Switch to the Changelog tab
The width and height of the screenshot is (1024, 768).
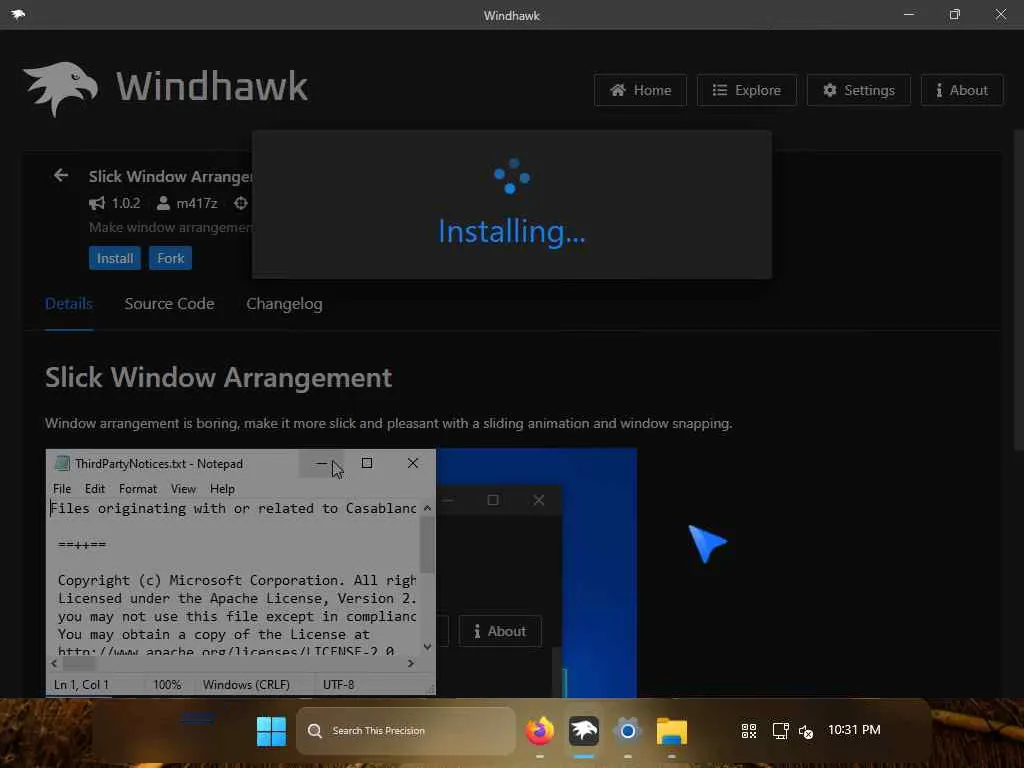point(284,304)
